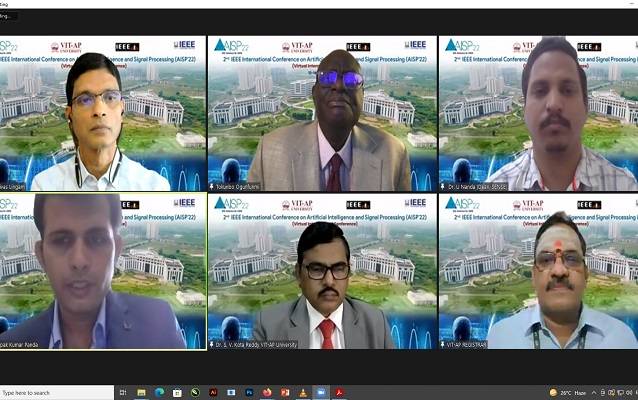Open Adobe Photoshop from the taskbar

(248, 392)
